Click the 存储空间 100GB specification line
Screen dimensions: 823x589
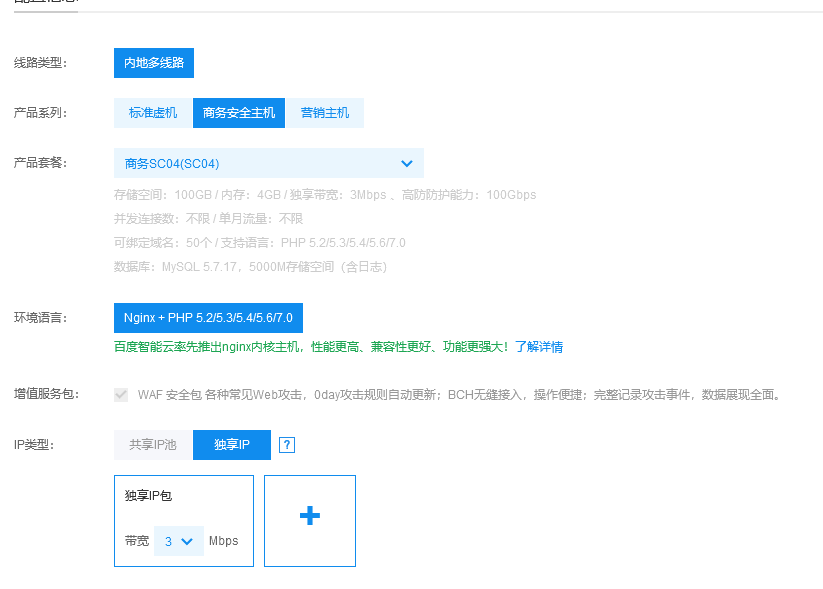[325, 195]
